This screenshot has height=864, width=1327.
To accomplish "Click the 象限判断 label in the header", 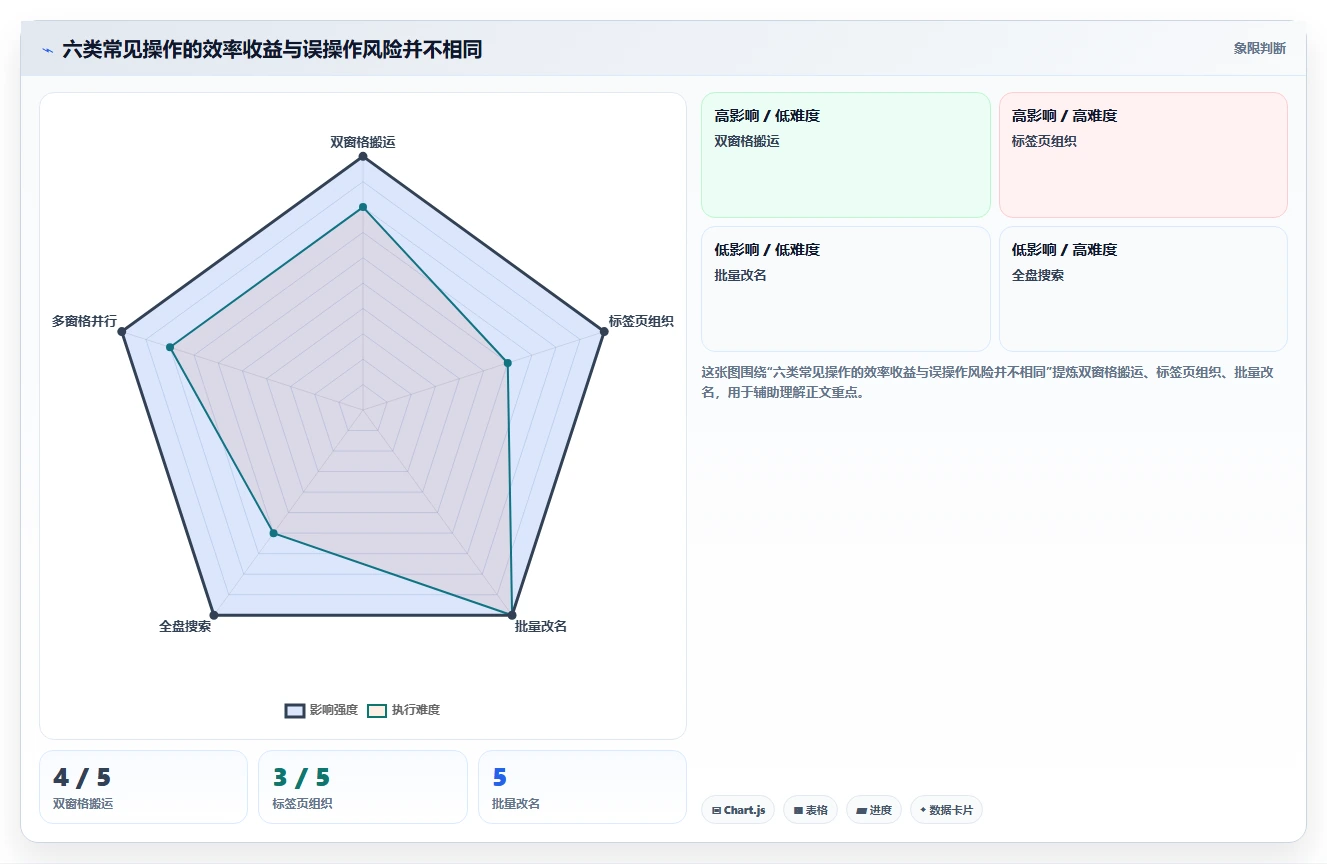I will point(1260,48).
